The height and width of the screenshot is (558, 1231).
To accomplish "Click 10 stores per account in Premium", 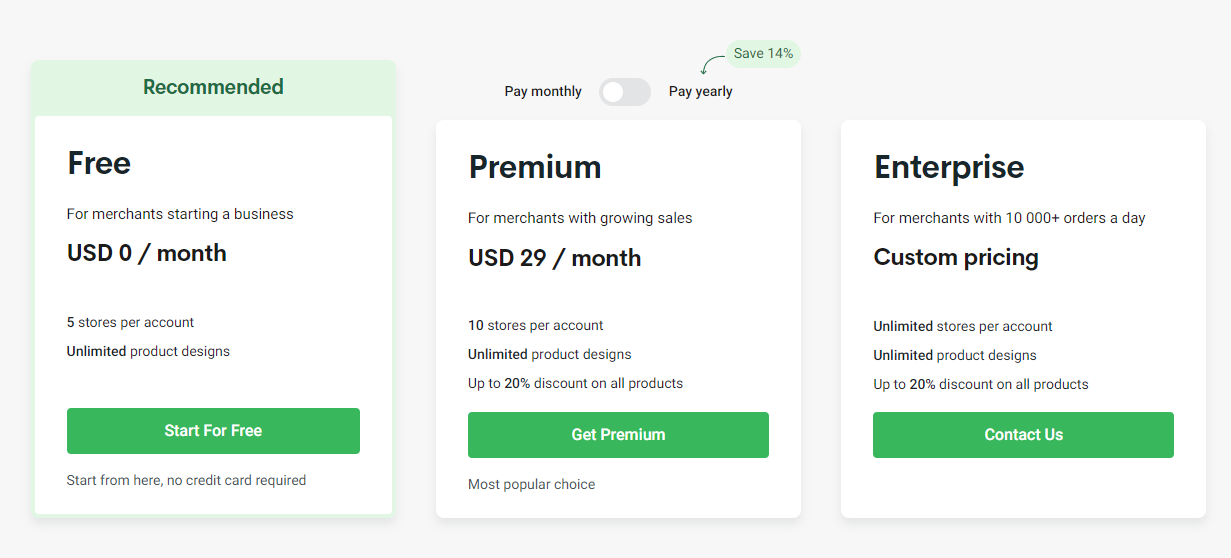I will point(536,326).
